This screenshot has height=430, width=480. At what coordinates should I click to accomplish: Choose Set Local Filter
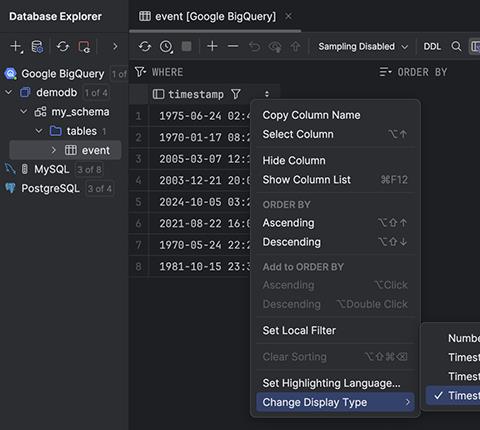point(335,330)
